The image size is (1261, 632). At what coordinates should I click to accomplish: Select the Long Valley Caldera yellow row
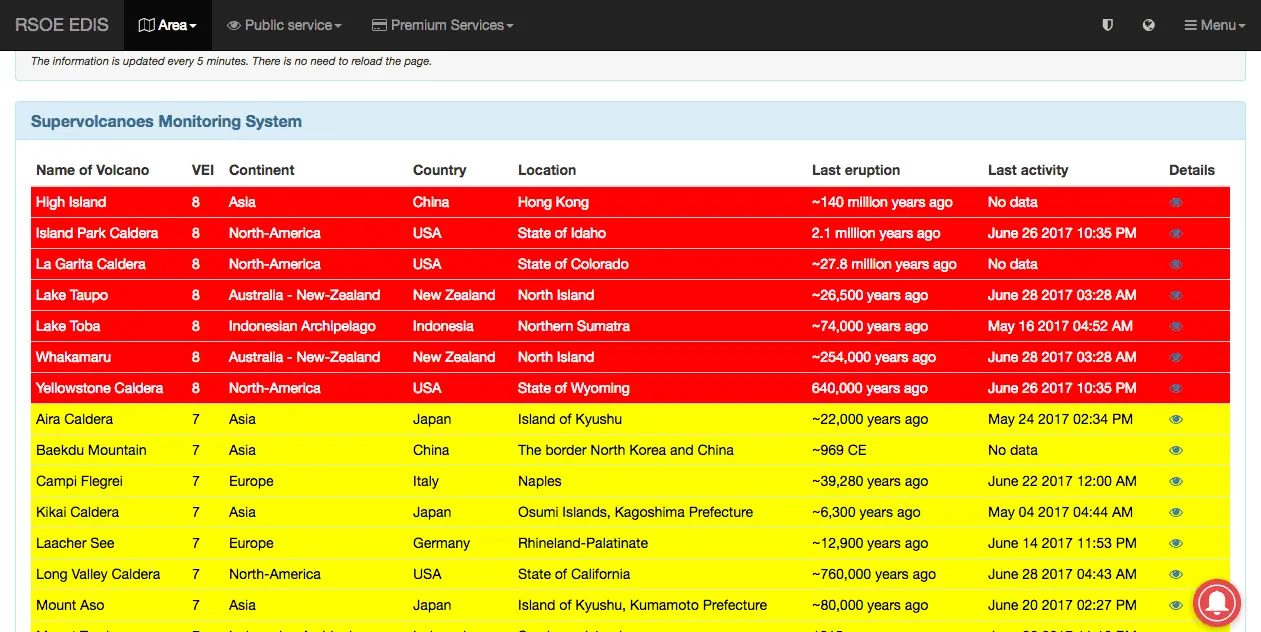tap(98, 574)
